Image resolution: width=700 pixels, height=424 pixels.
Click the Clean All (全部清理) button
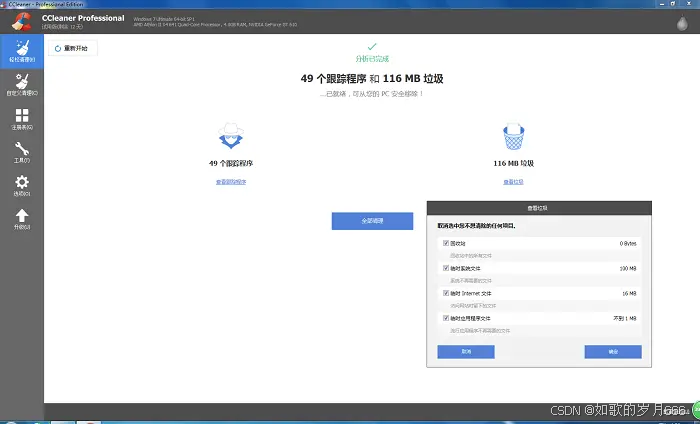pyautogui.click(x=372, y=221)
